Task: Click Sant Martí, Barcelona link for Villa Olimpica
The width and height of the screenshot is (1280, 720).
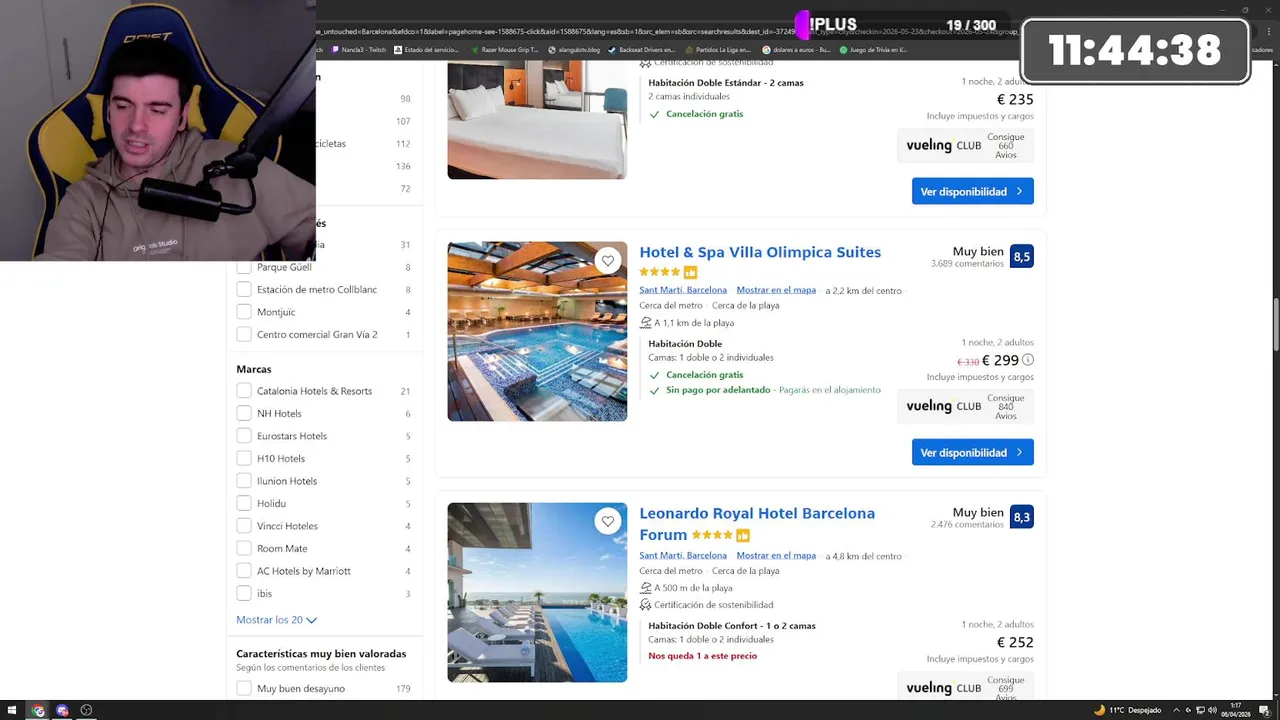Action: pos(683,290)
